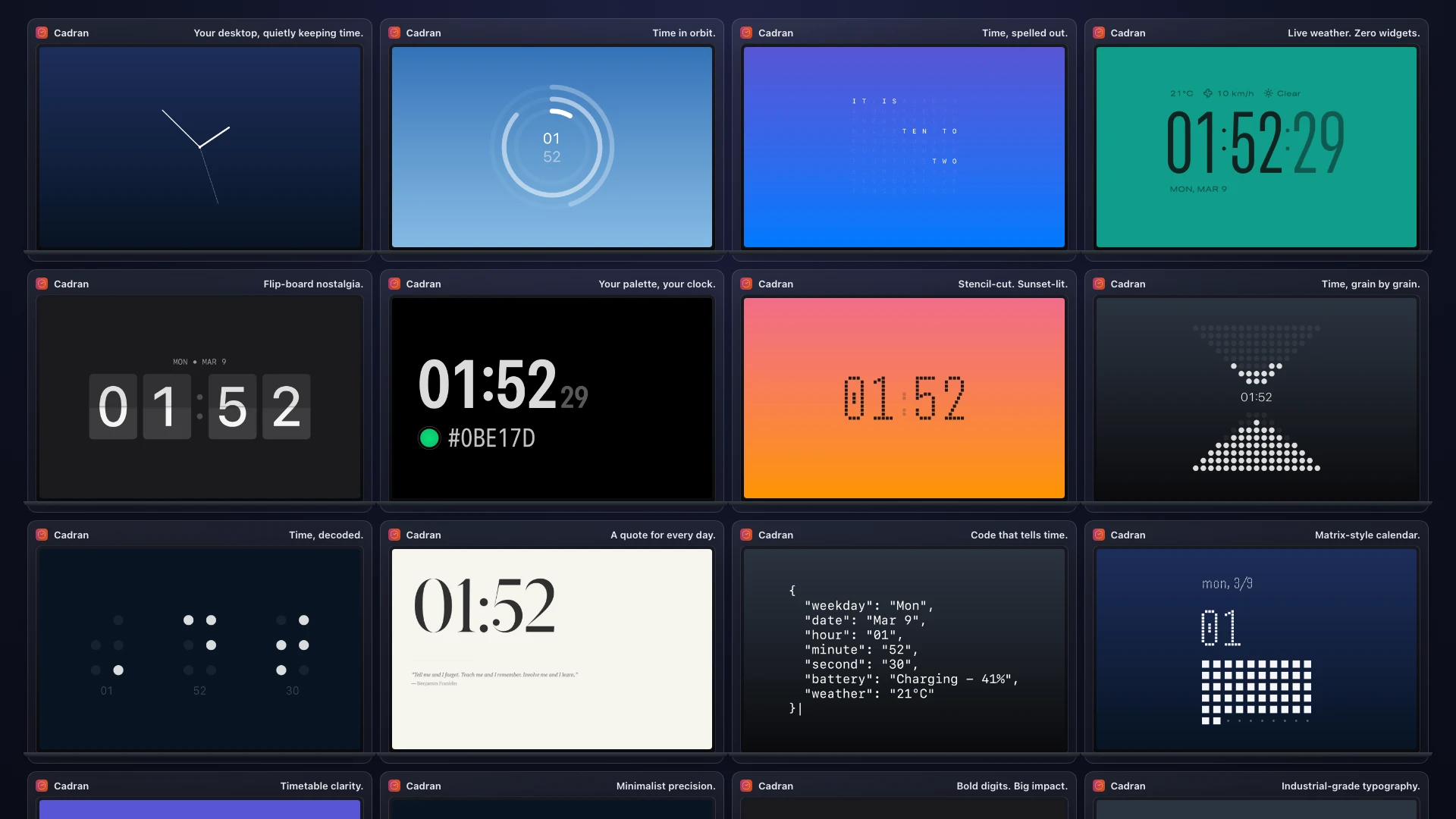Click the Cadran logo on the flip-board card

[x=42, y=284]
